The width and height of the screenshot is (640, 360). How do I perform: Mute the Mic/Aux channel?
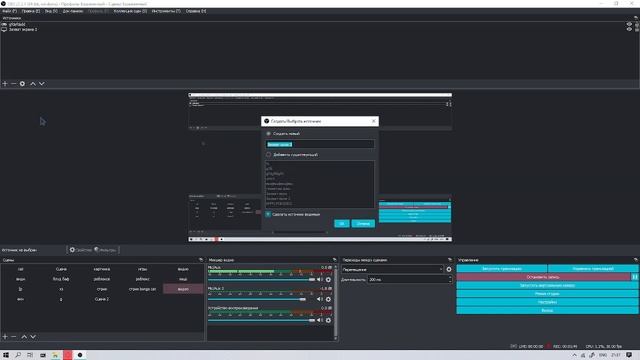[x=320, y=280]
